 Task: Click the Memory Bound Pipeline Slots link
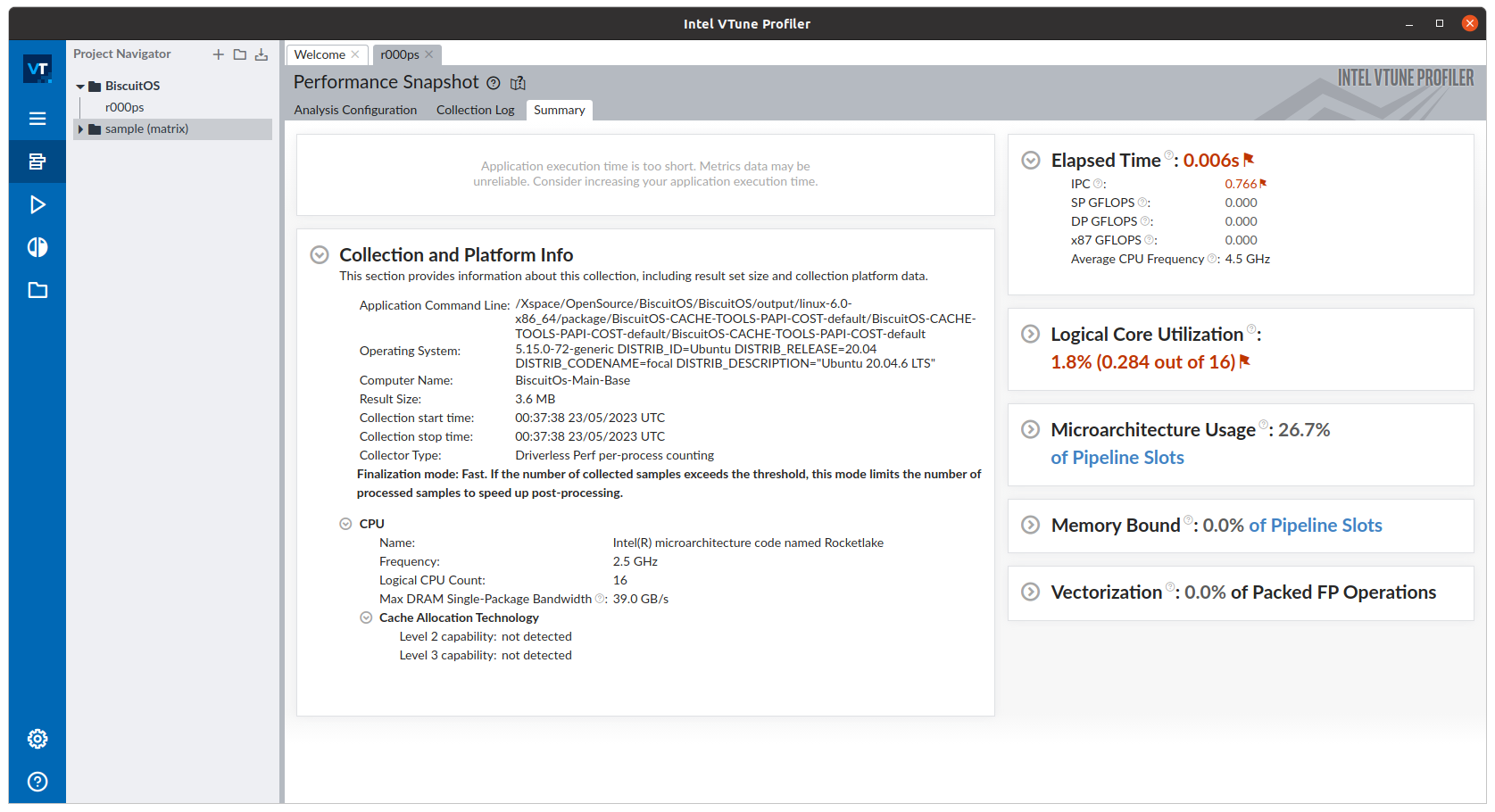coord(1315,526)
